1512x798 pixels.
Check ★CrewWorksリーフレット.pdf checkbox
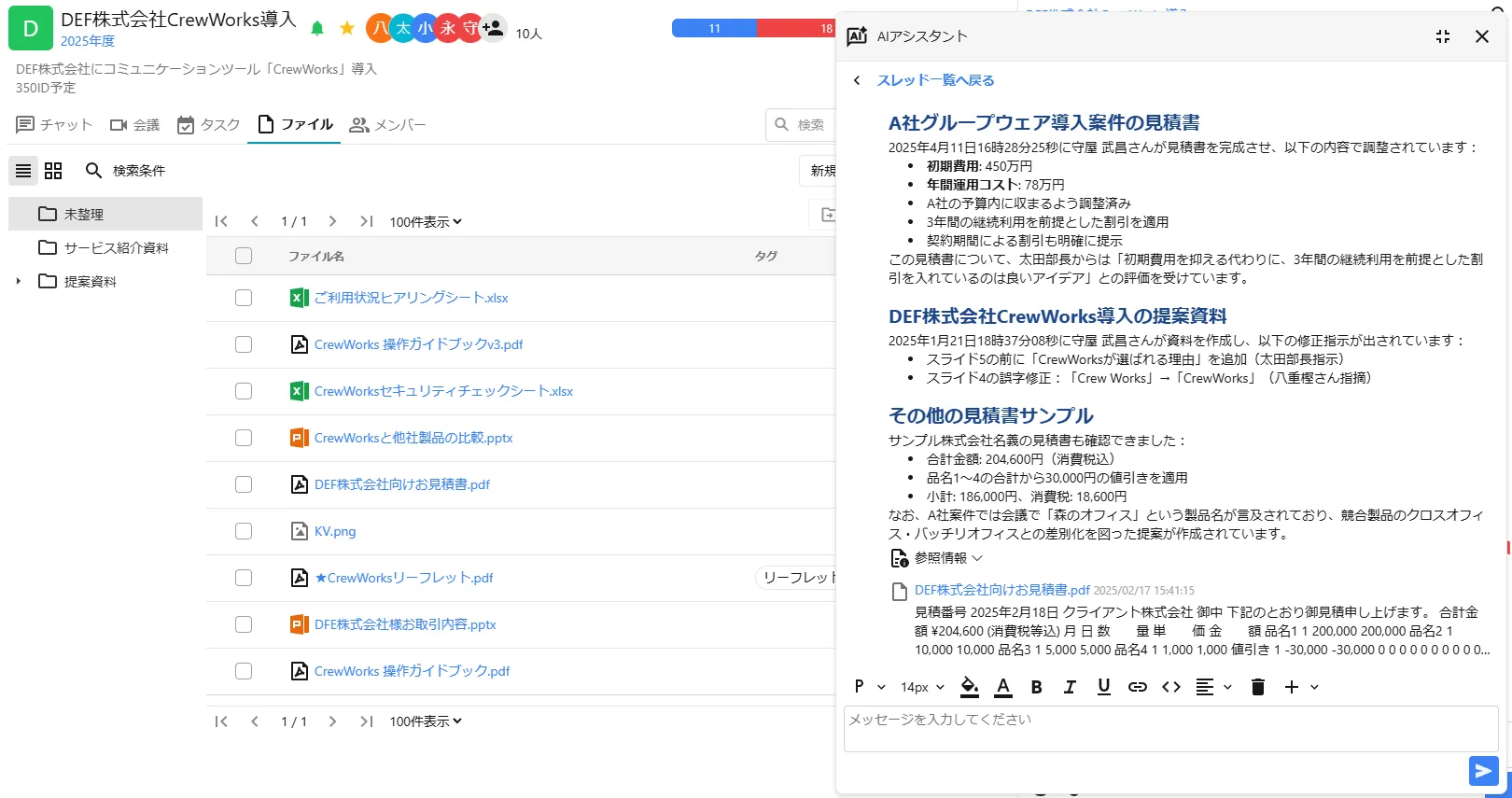tap(244, 578)
